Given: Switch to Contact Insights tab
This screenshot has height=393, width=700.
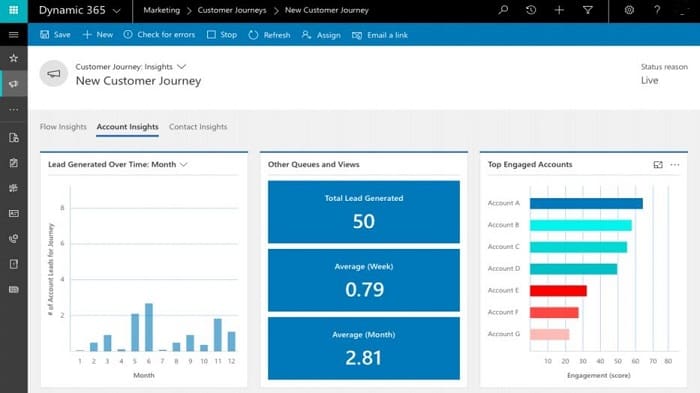Looking at the screenshot, I should tap(198, 127).
